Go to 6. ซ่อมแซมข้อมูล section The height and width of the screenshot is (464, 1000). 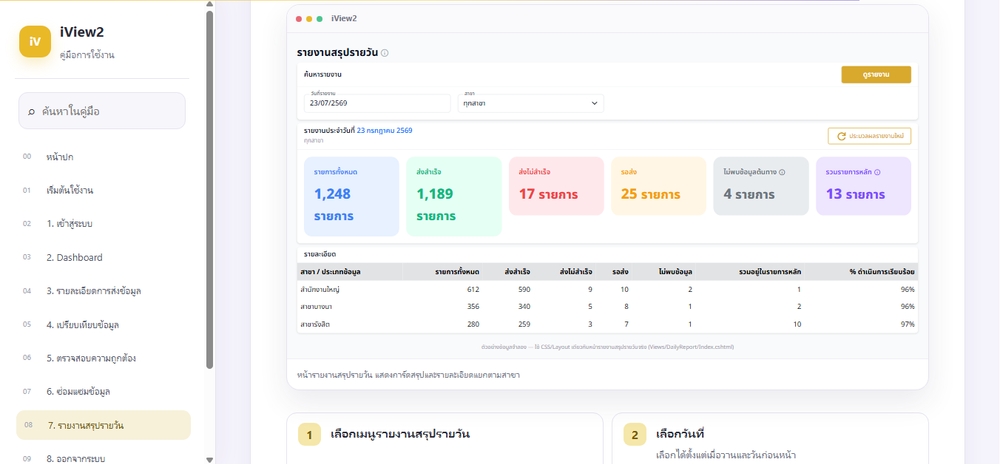(103, 391)
